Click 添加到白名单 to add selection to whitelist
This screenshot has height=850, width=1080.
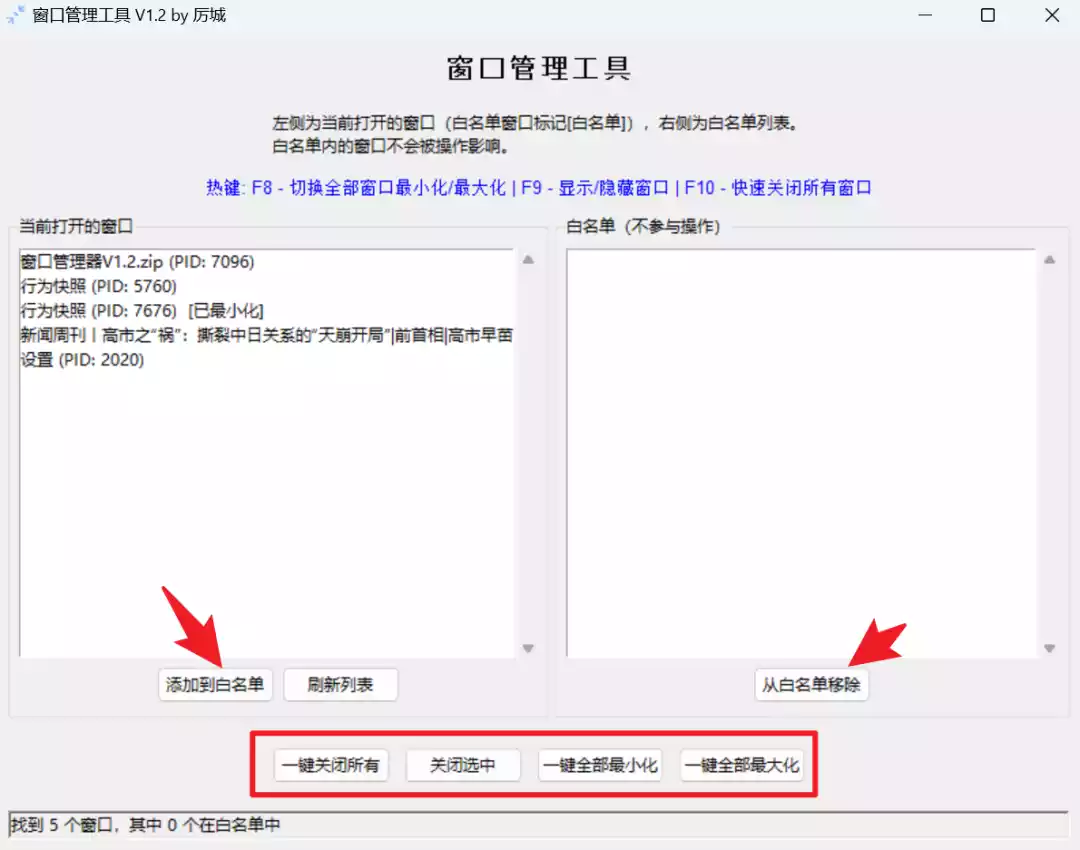214,684
